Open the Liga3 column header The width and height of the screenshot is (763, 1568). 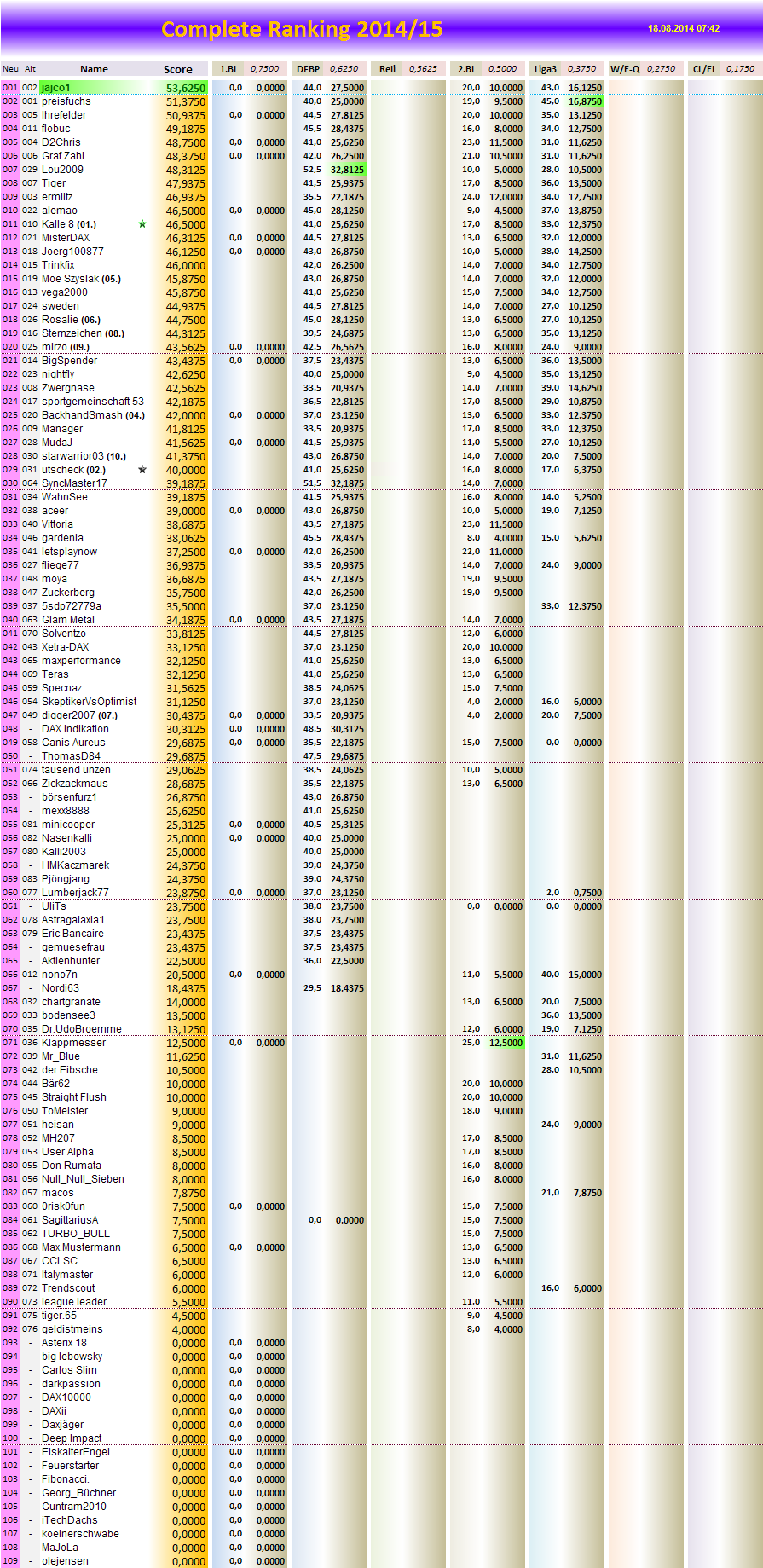click(546, 69)
